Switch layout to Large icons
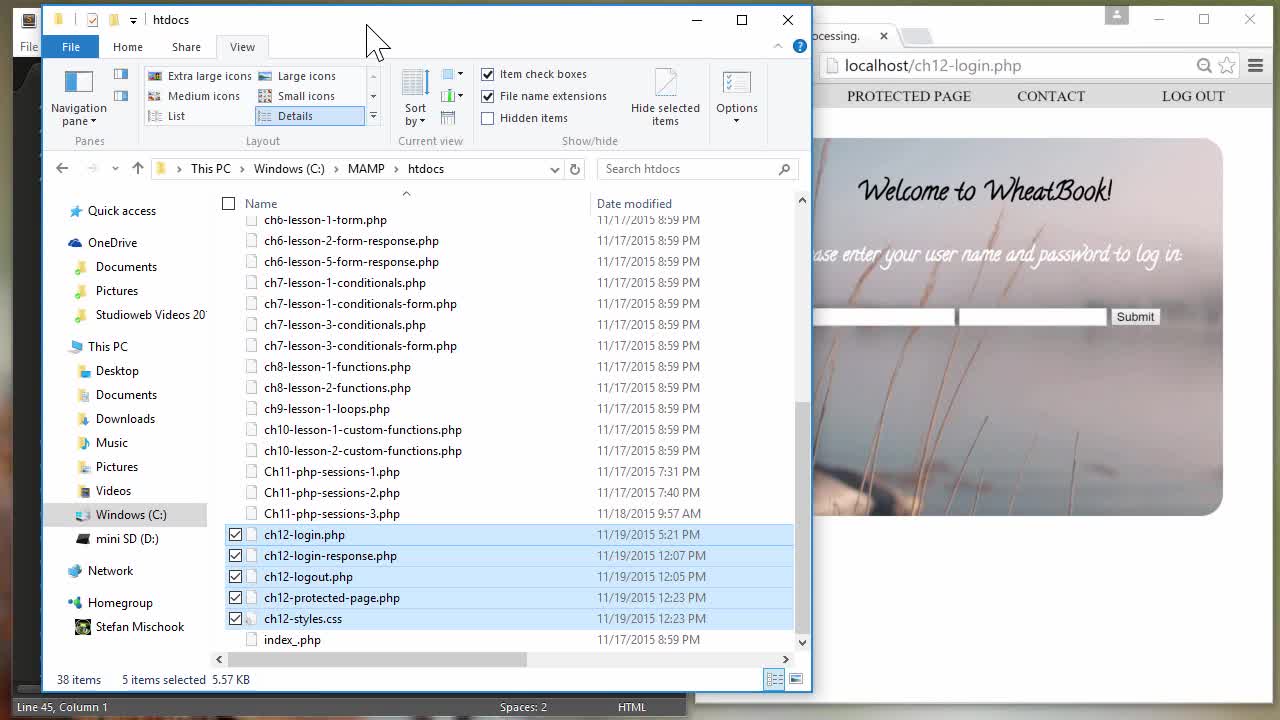This screenshot has height=720, width=1280. coord(297,76)
